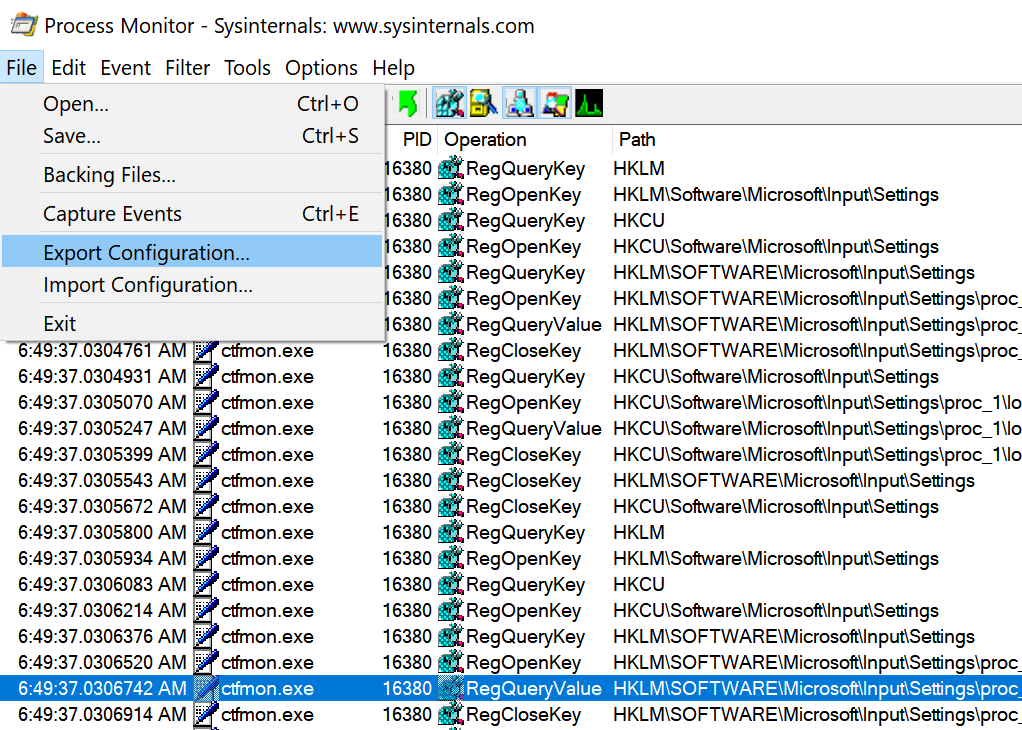The width and height of the screenshot is (1022, 730).
Task: Open the Help menu
Action: pos(394,68)
